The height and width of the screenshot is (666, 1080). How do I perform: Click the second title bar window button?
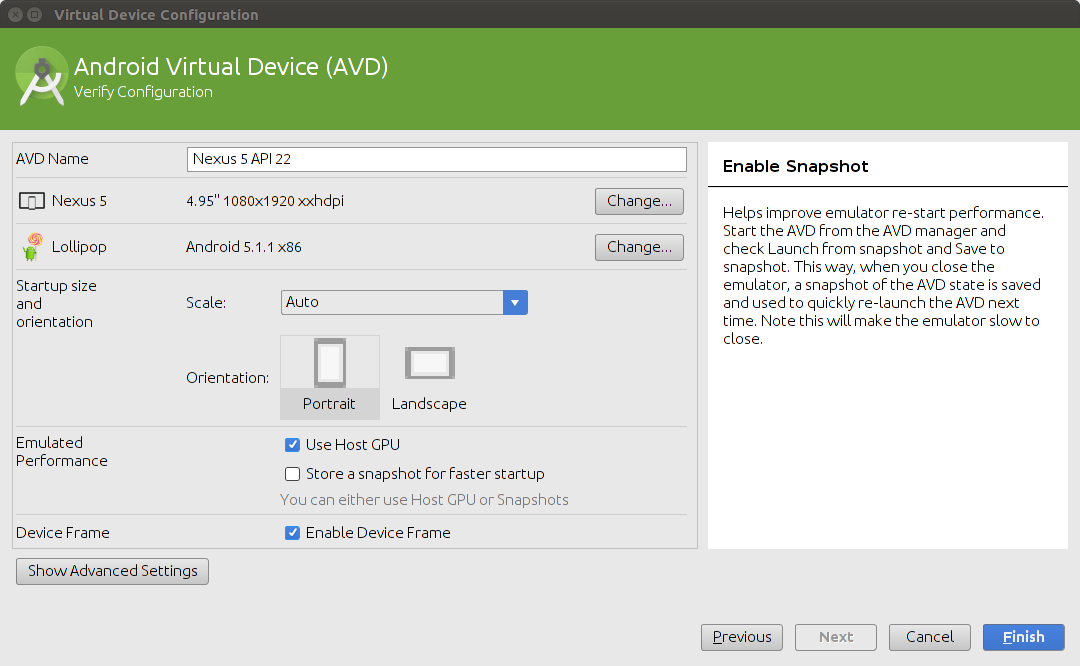(x=34, y=14)
